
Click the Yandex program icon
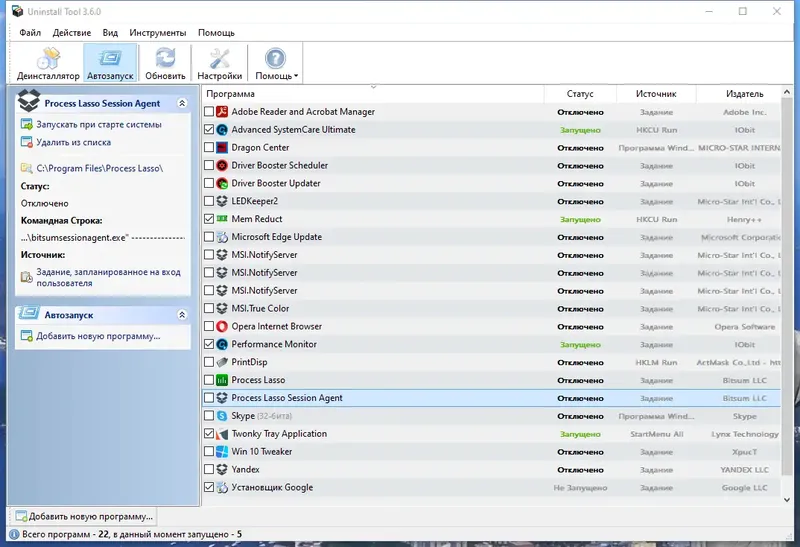[x=222, y=469]
